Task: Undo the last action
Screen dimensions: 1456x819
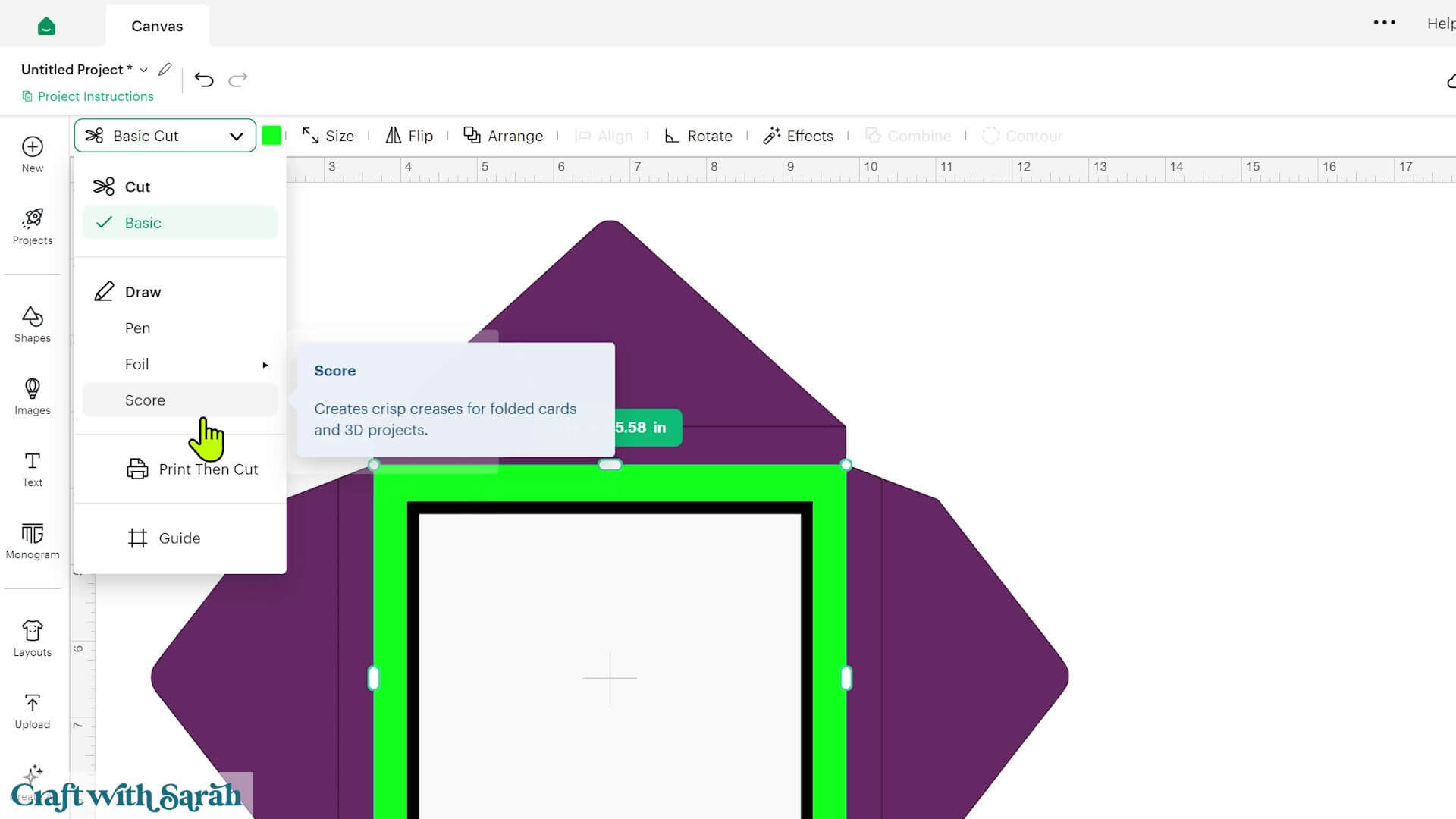Action: (x=204, y=80)
